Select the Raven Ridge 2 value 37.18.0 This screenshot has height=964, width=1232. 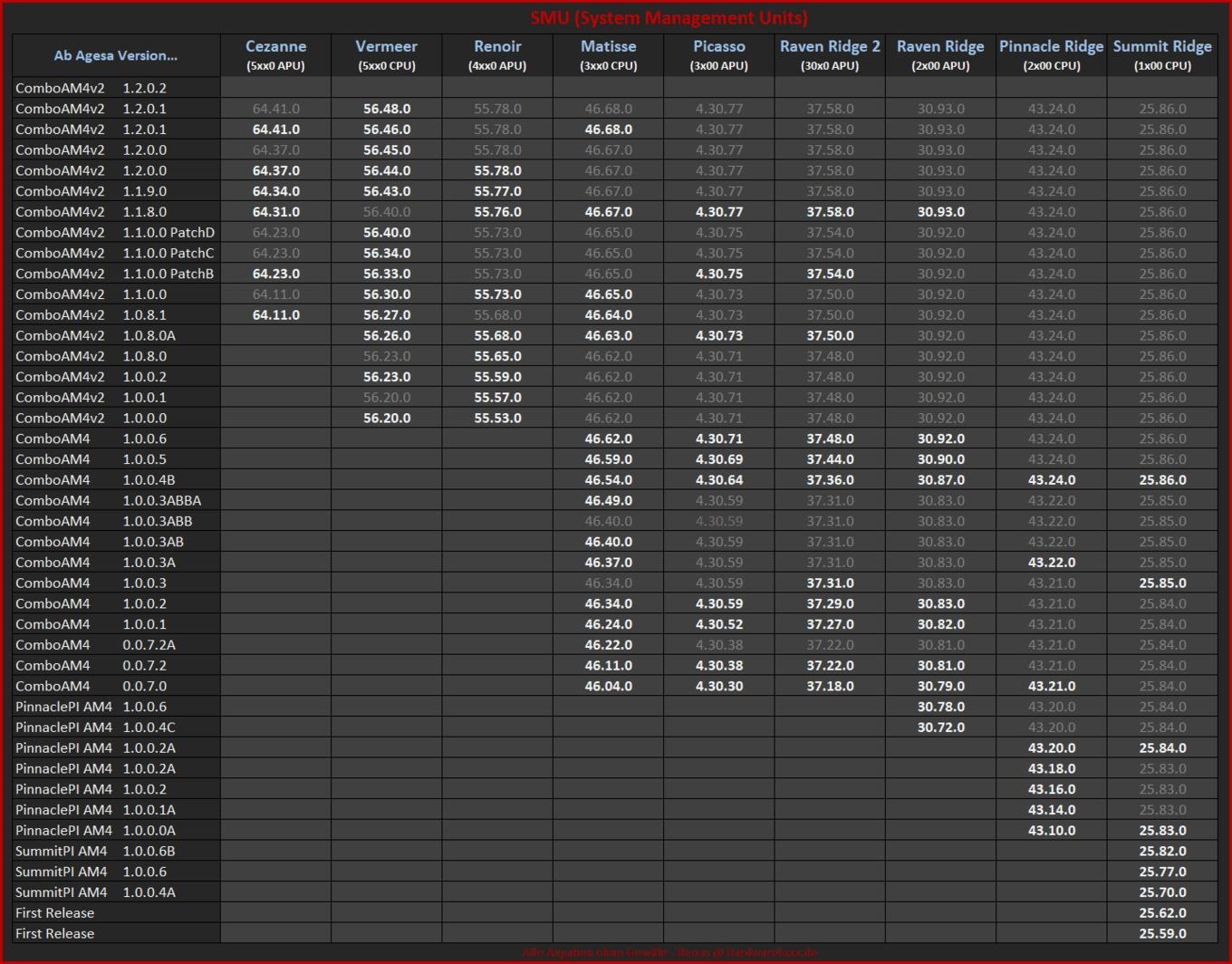click(x=830, y=686)
